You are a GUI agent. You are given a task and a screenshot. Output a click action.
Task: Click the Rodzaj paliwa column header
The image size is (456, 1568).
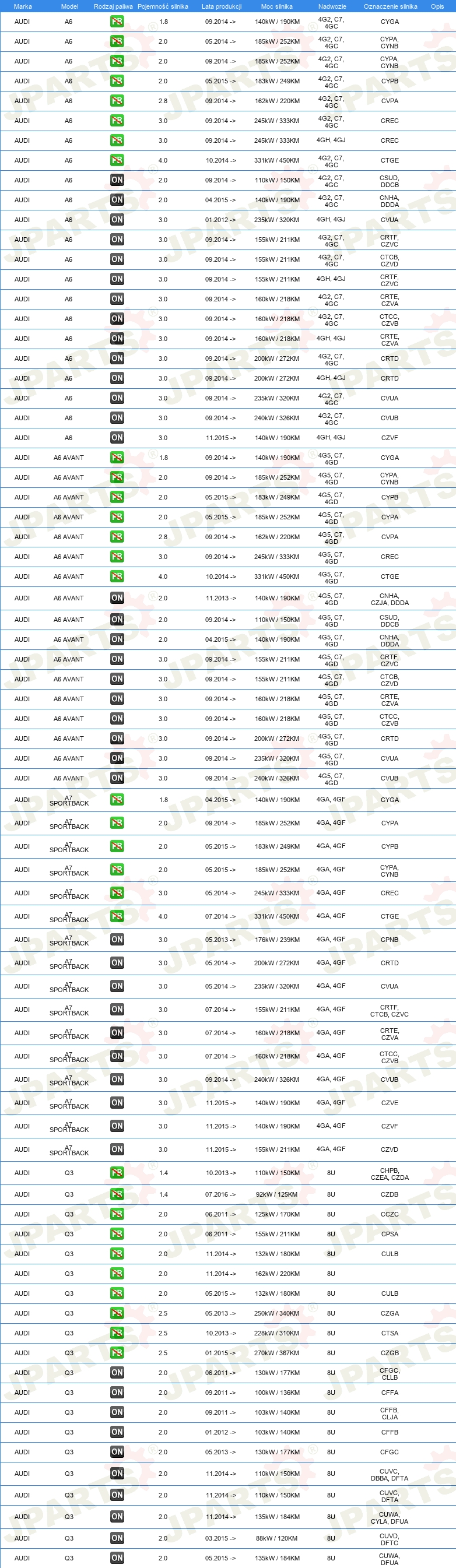click(x=113, y=6)
